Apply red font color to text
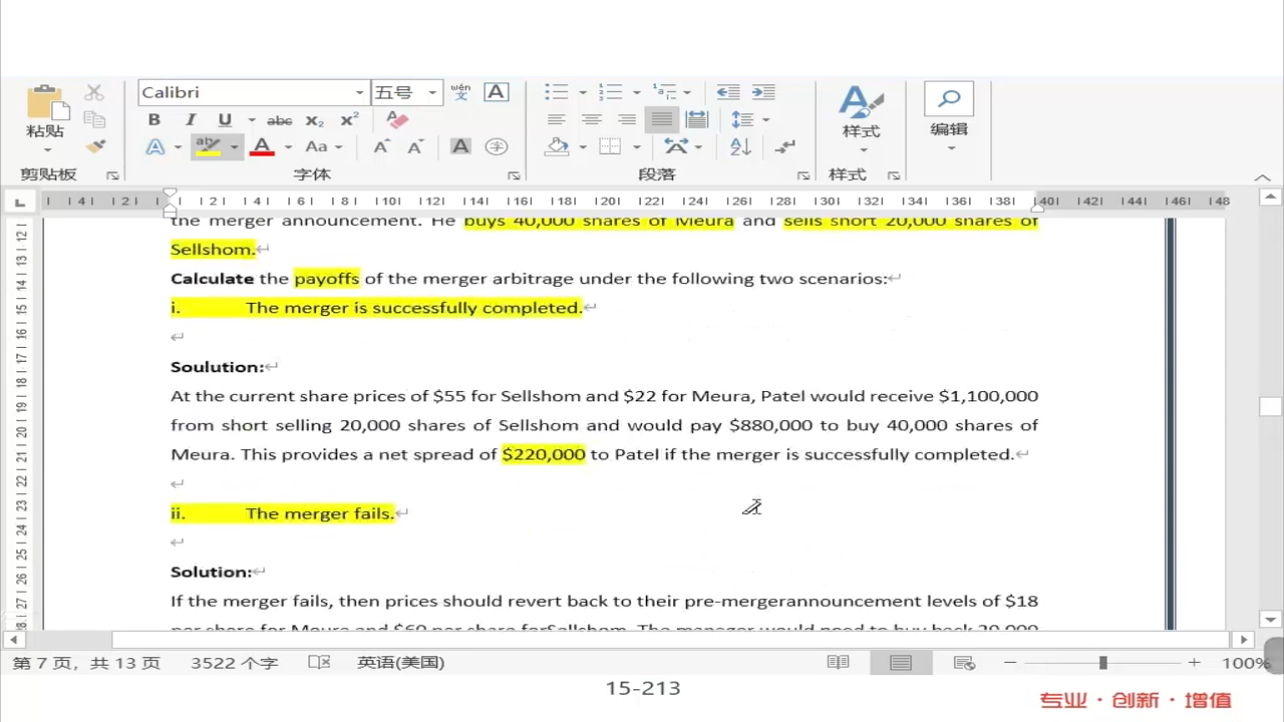The width and height of the screenshot is (1284, 722). [x=262, y=147]
